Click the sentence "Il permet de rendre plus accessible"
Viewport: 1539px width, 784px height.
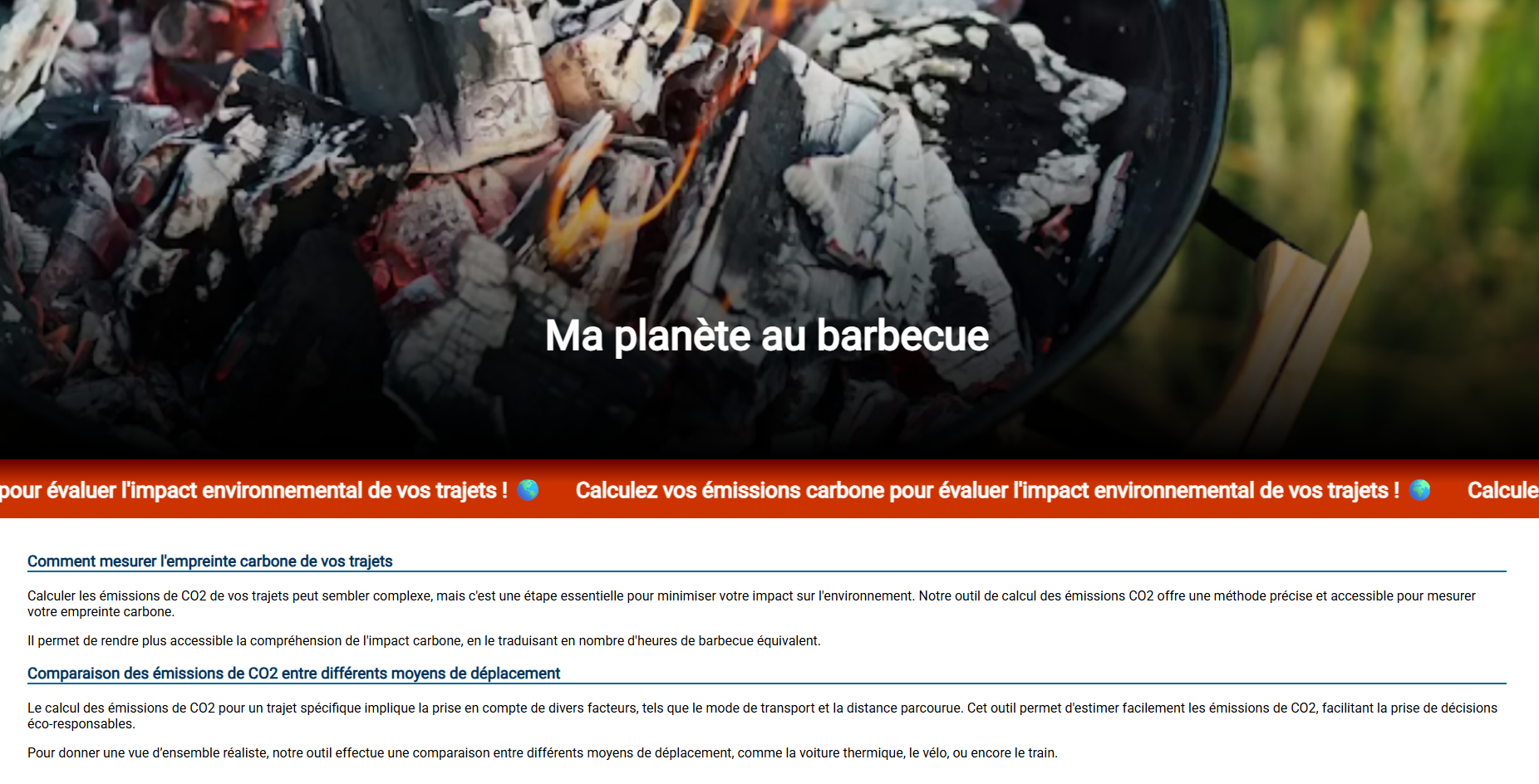pyautogui.click(x=424, y=641)
